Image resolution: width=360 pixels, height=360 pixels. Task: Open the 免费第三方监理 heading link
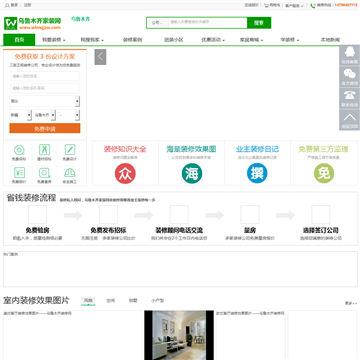(323, 149)
